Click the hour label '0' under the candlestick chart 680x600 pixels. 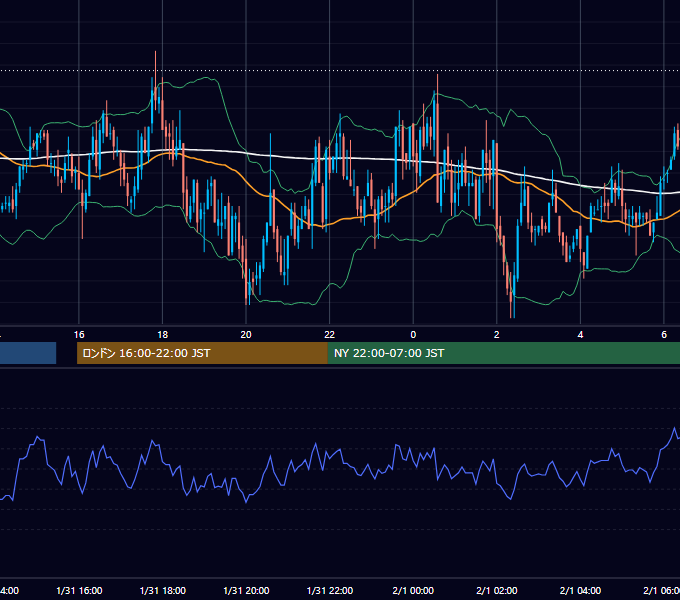click(x=413, y=335)
